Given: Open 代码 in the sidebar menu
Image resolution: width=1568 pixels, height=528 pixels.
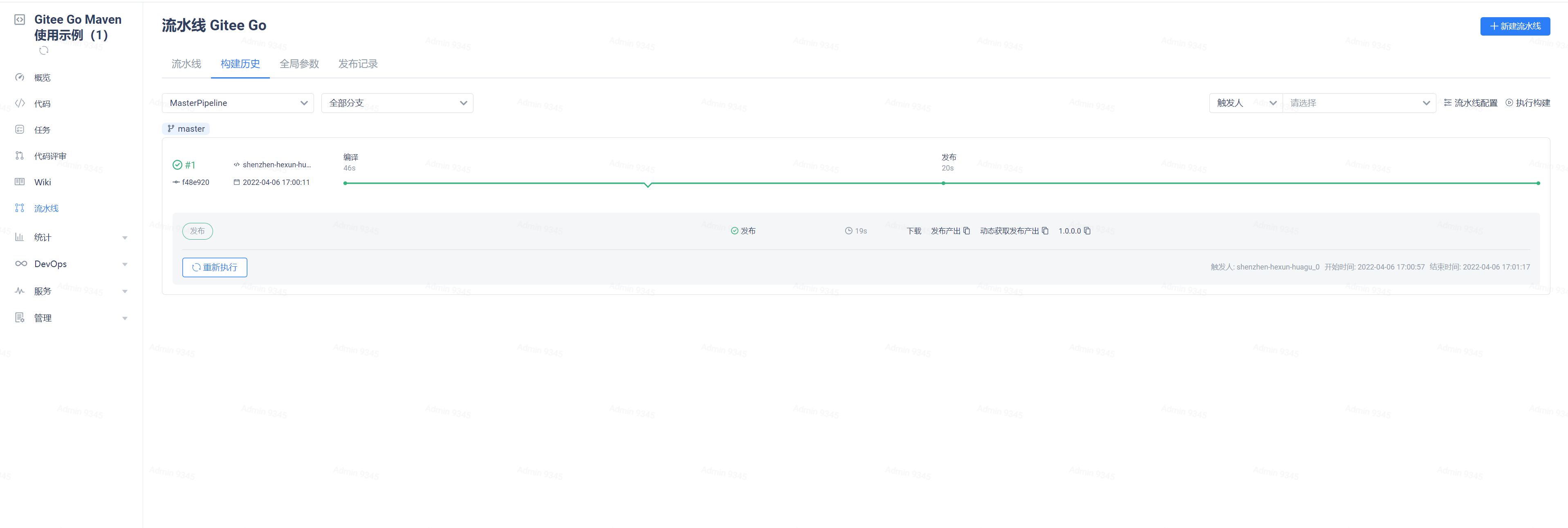Looking at the screenshot, I should [43, 103].
